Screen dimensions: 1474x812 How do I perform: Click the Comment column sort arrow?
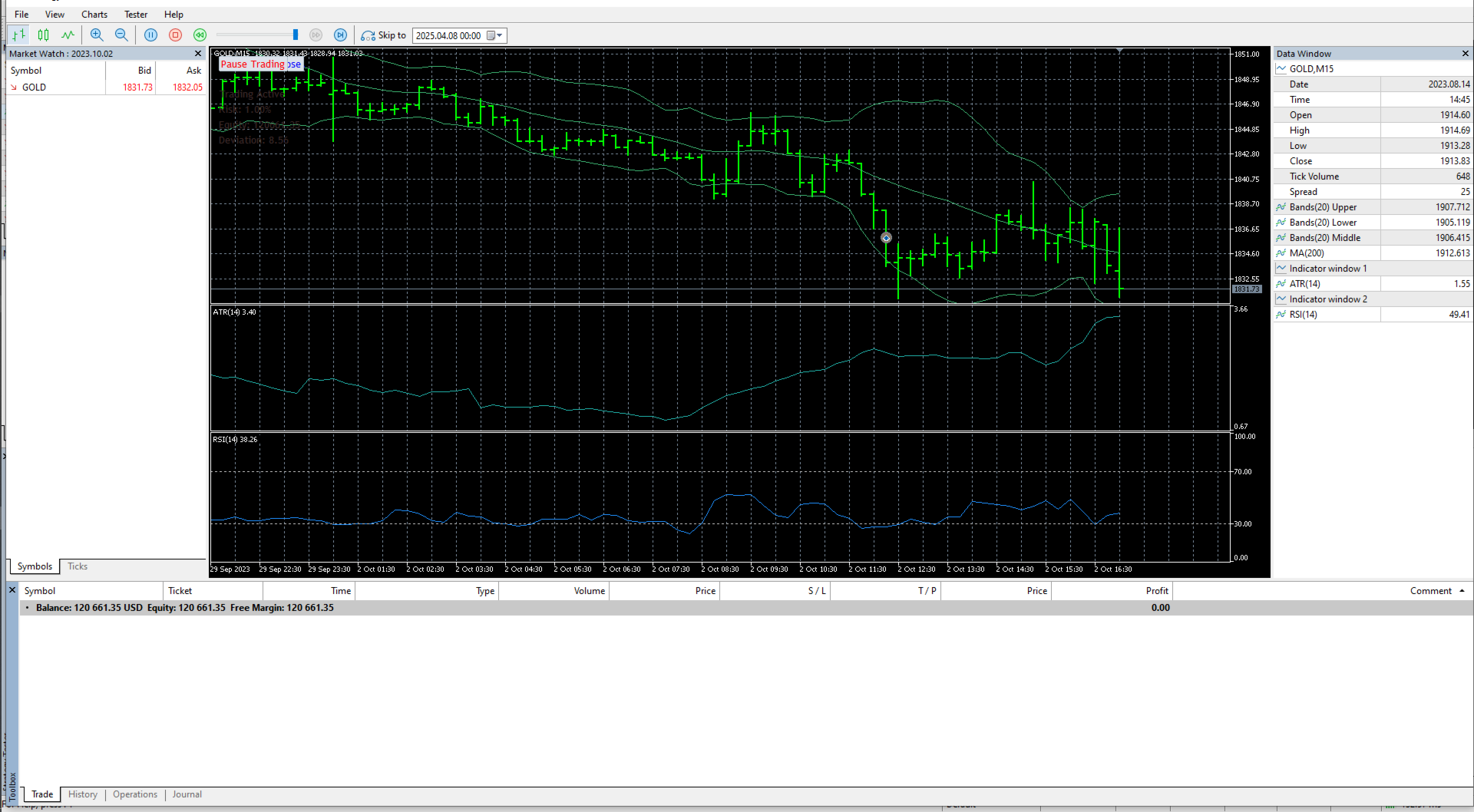(1462, 591)
